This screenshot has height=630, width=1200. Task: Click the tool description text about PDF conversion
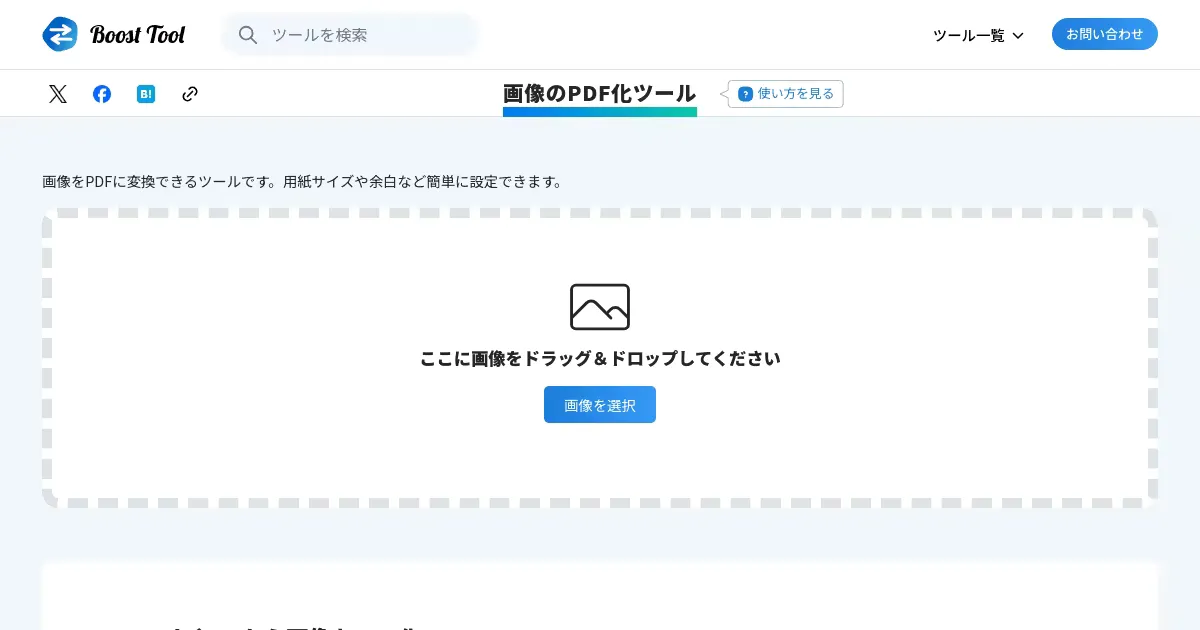(x=304, y=182)
